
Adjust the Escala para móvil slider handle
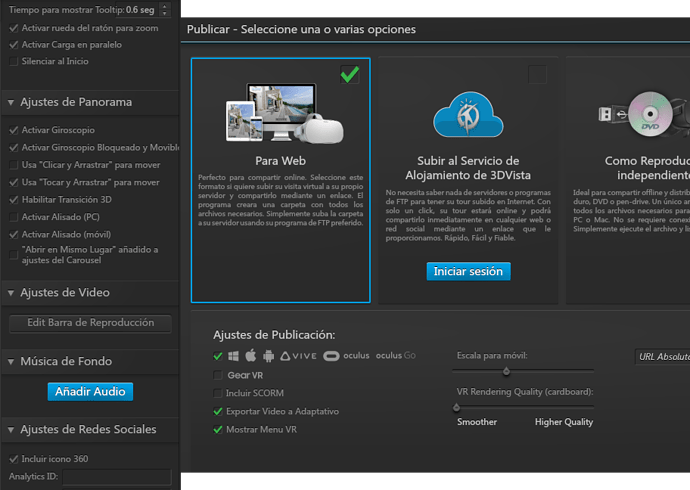click(506, 372)
